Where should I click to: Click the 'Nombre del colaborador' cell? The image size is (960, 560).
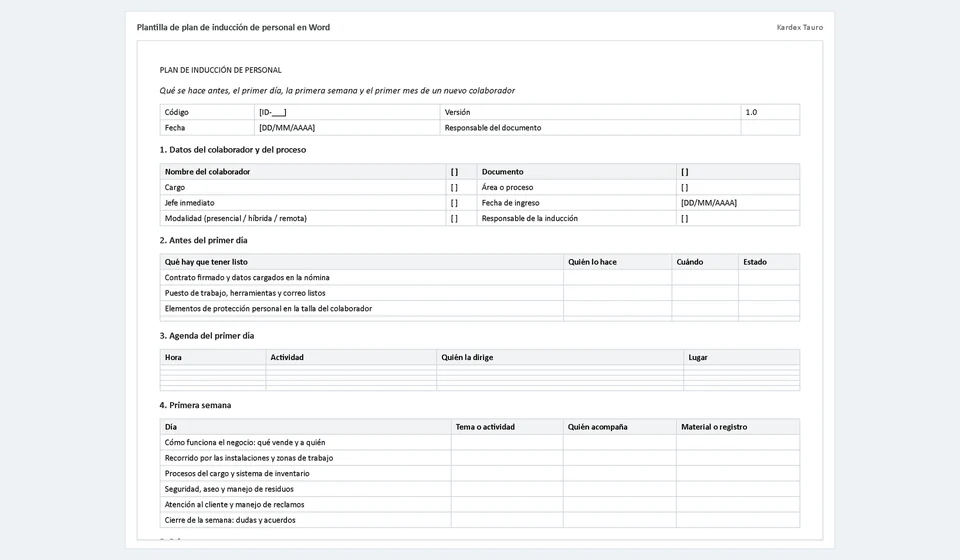(303, 172)
